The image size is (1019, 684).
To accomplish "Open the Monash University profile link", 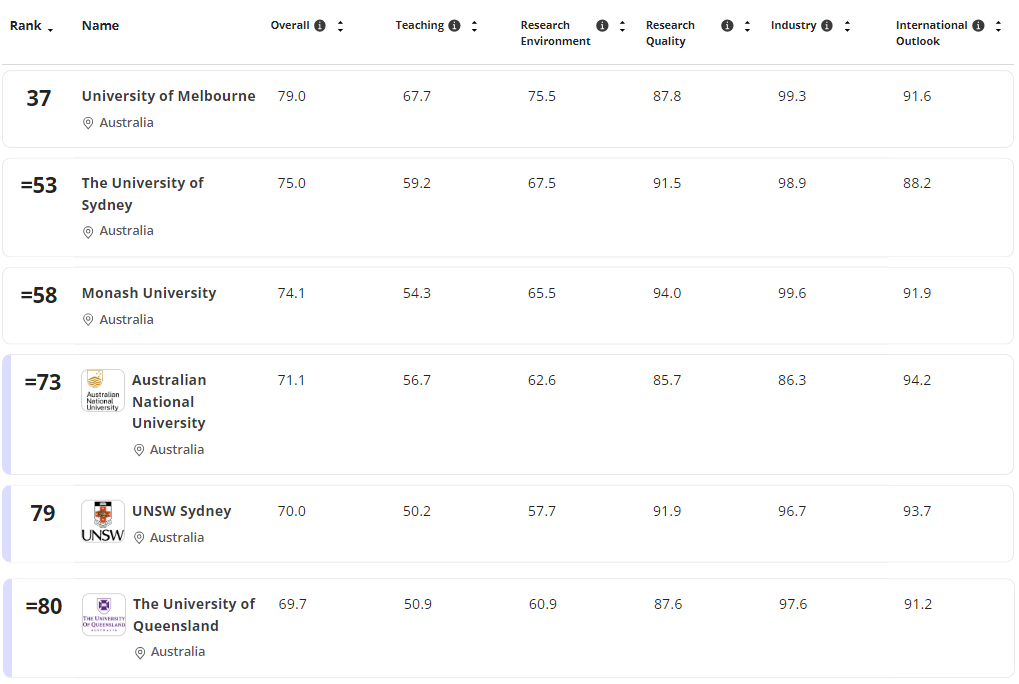I will [x=149, y=293].
